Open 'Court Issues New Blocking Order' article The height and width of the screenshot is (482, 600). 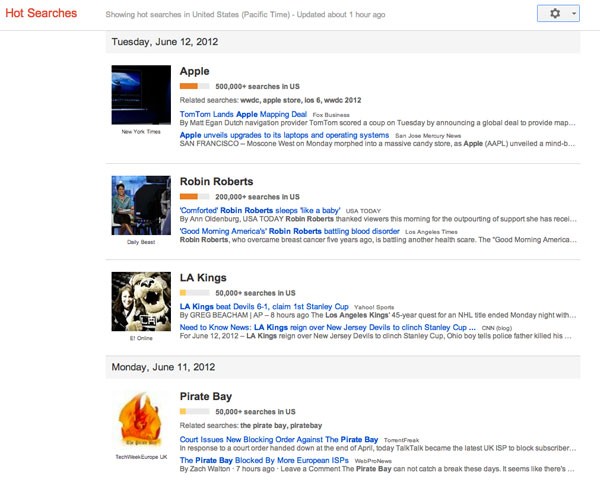click(x=278, y=439)
